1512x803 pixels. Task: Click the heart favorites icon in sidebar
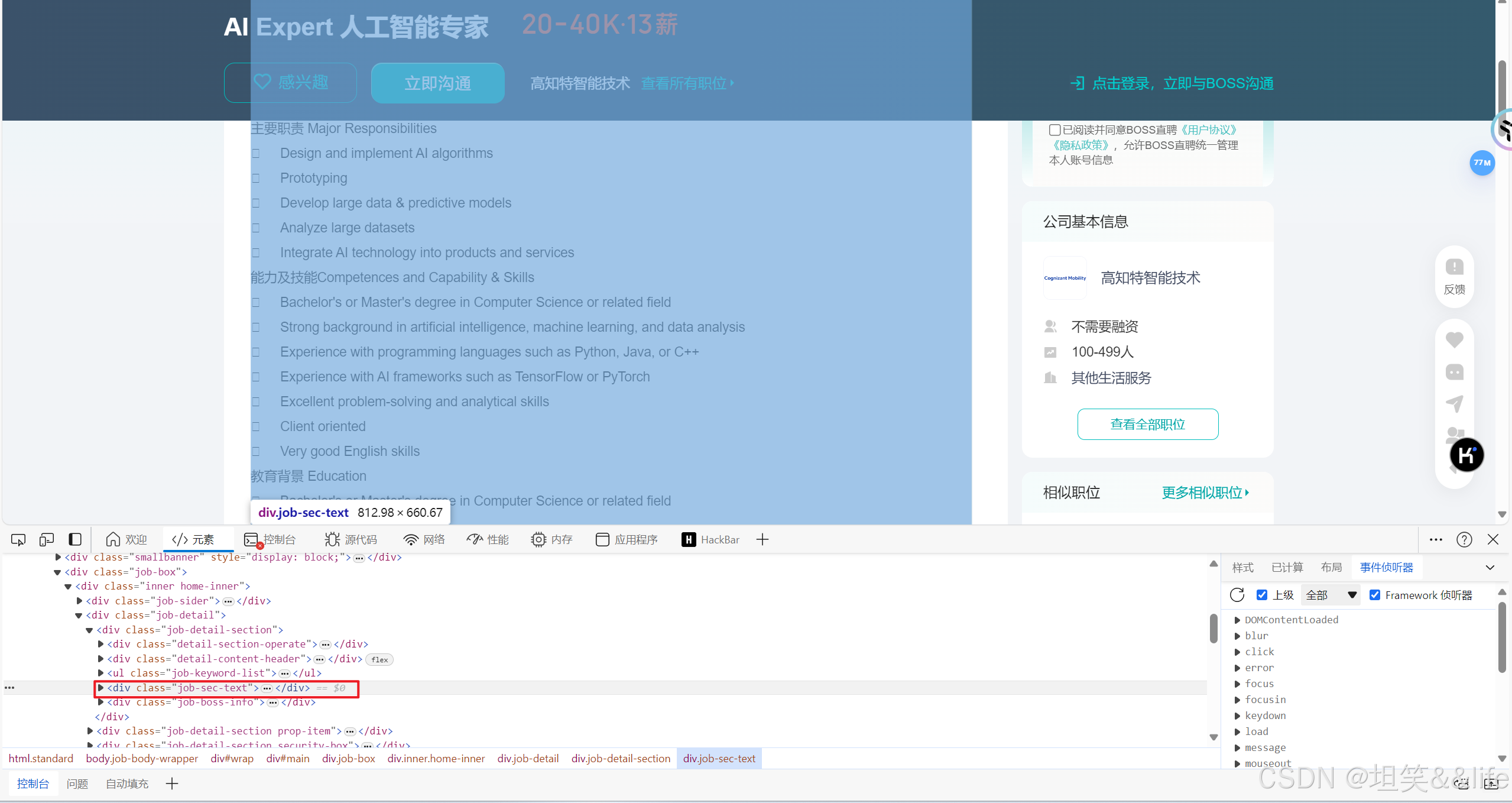(x=1454, y=340)
